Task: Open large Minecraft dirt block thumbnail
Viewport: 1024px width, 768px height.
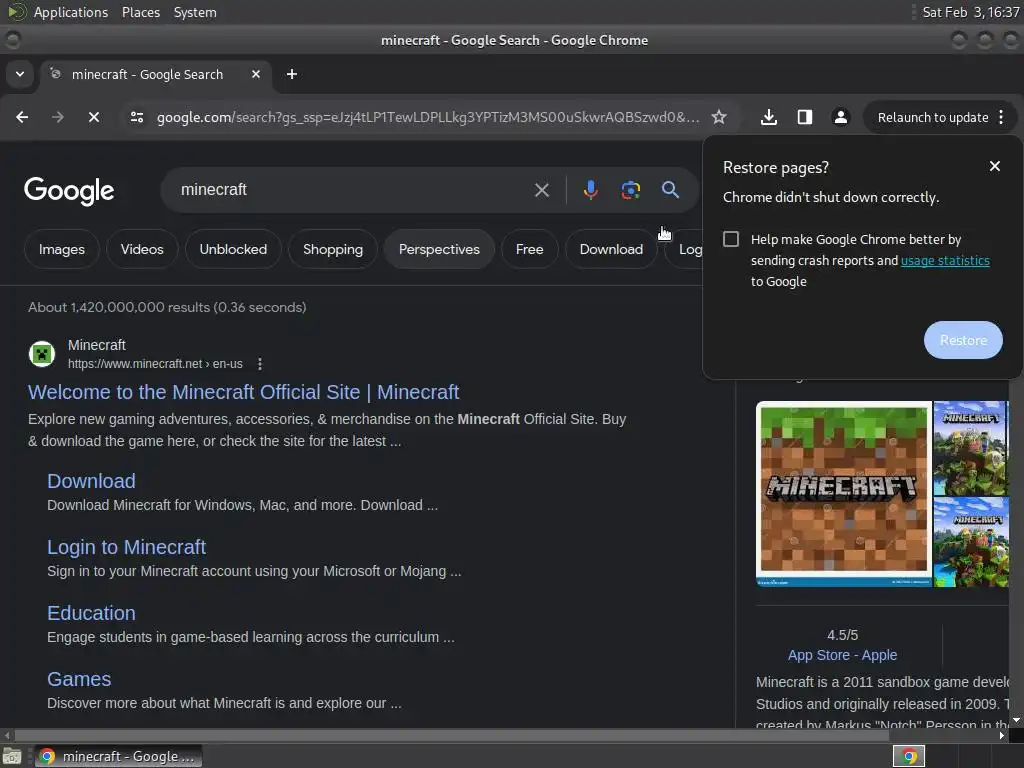Action: tap(844, 494)
